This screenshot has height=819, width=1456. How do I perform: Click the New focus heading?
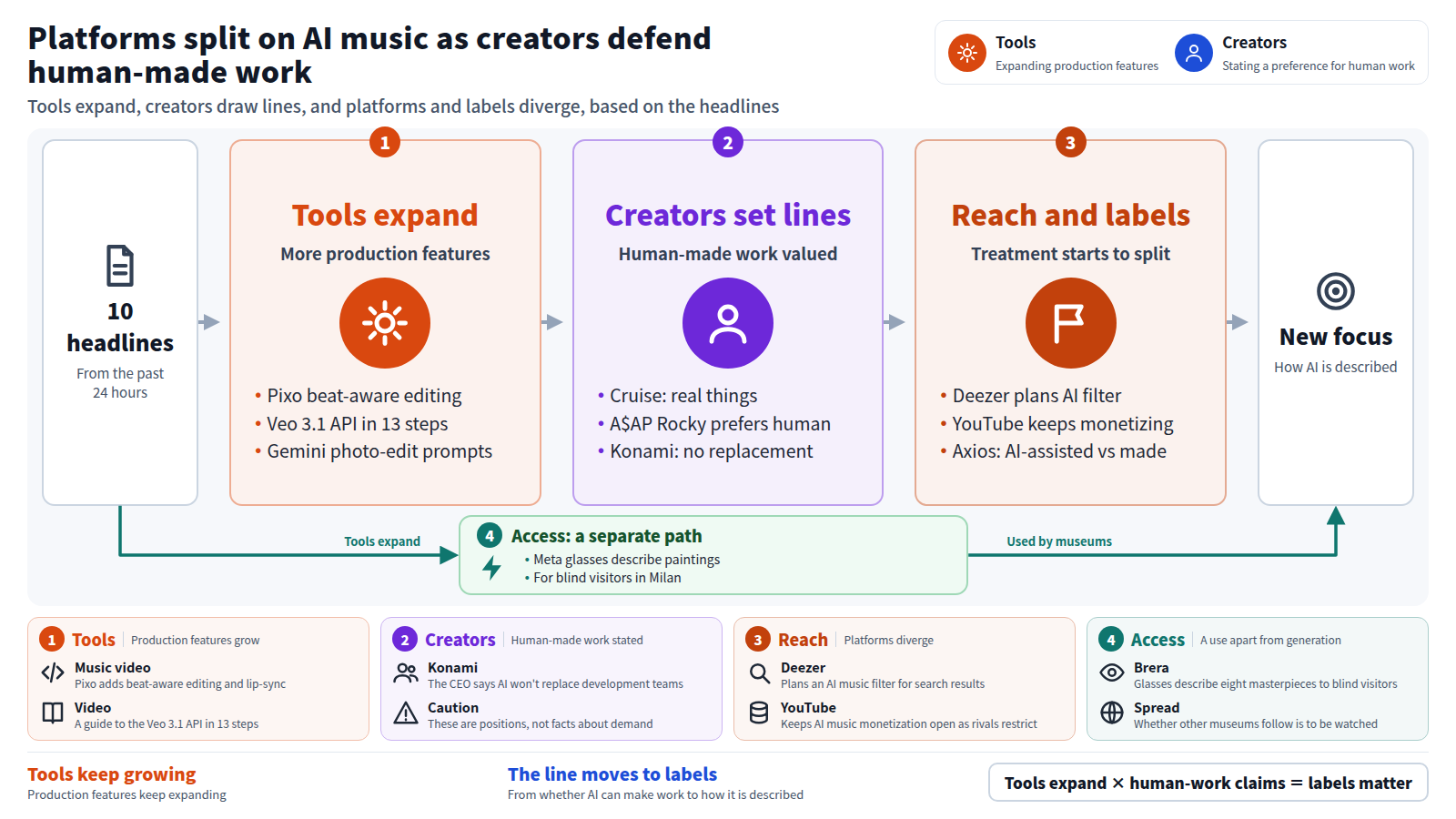click(1336, 337)
